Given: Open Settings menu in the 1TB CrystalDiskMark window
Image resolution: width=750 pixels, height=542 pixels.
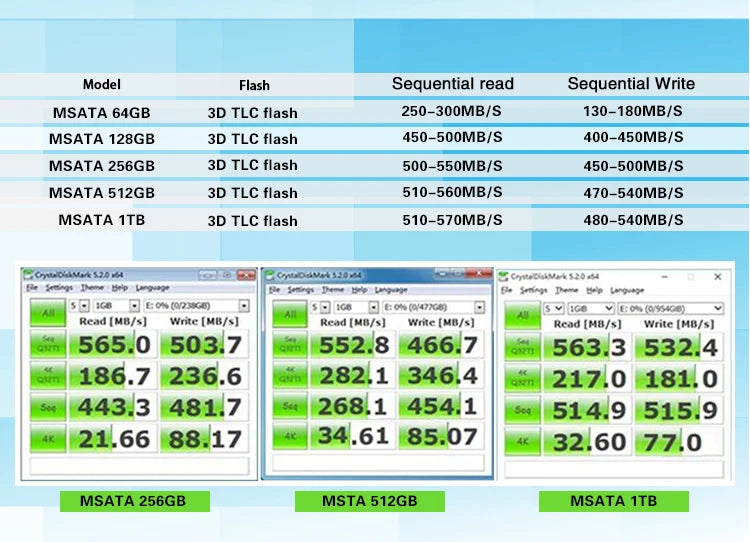Looking at the screenshot, I should point(533,290).
